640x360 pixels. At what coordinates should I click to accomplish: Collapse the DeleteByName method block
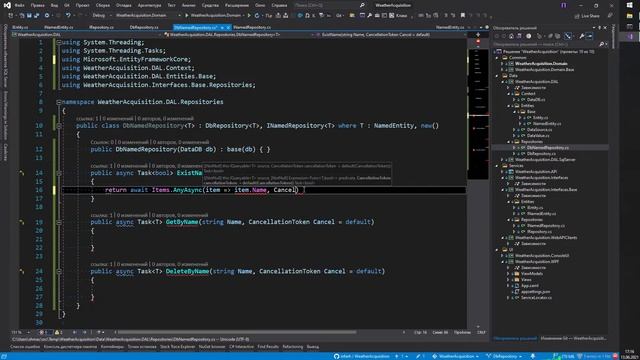coord(59,271)
